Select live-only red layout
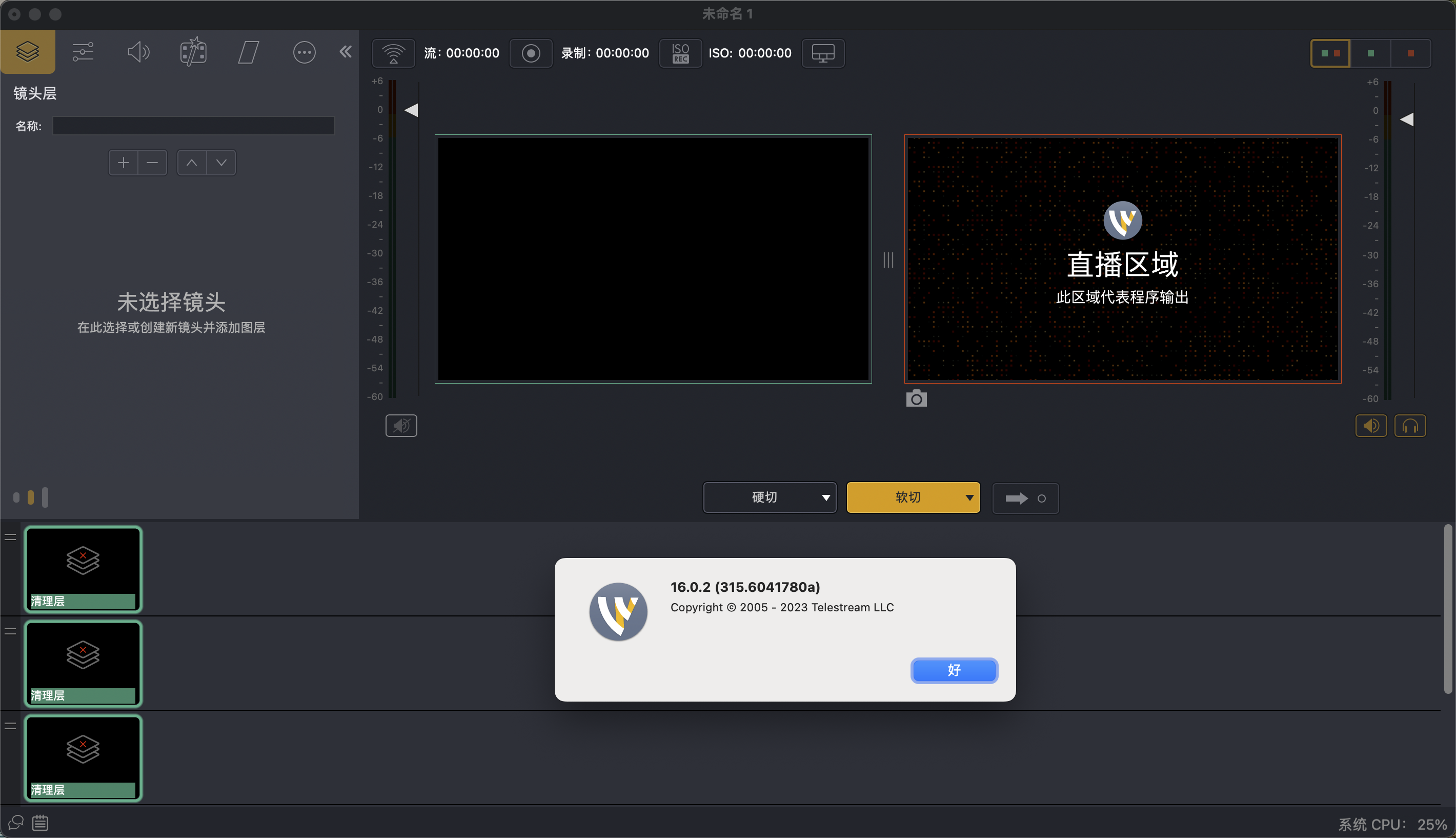The height and width of the screenshot is (838, 1456). click(1410, 53)
